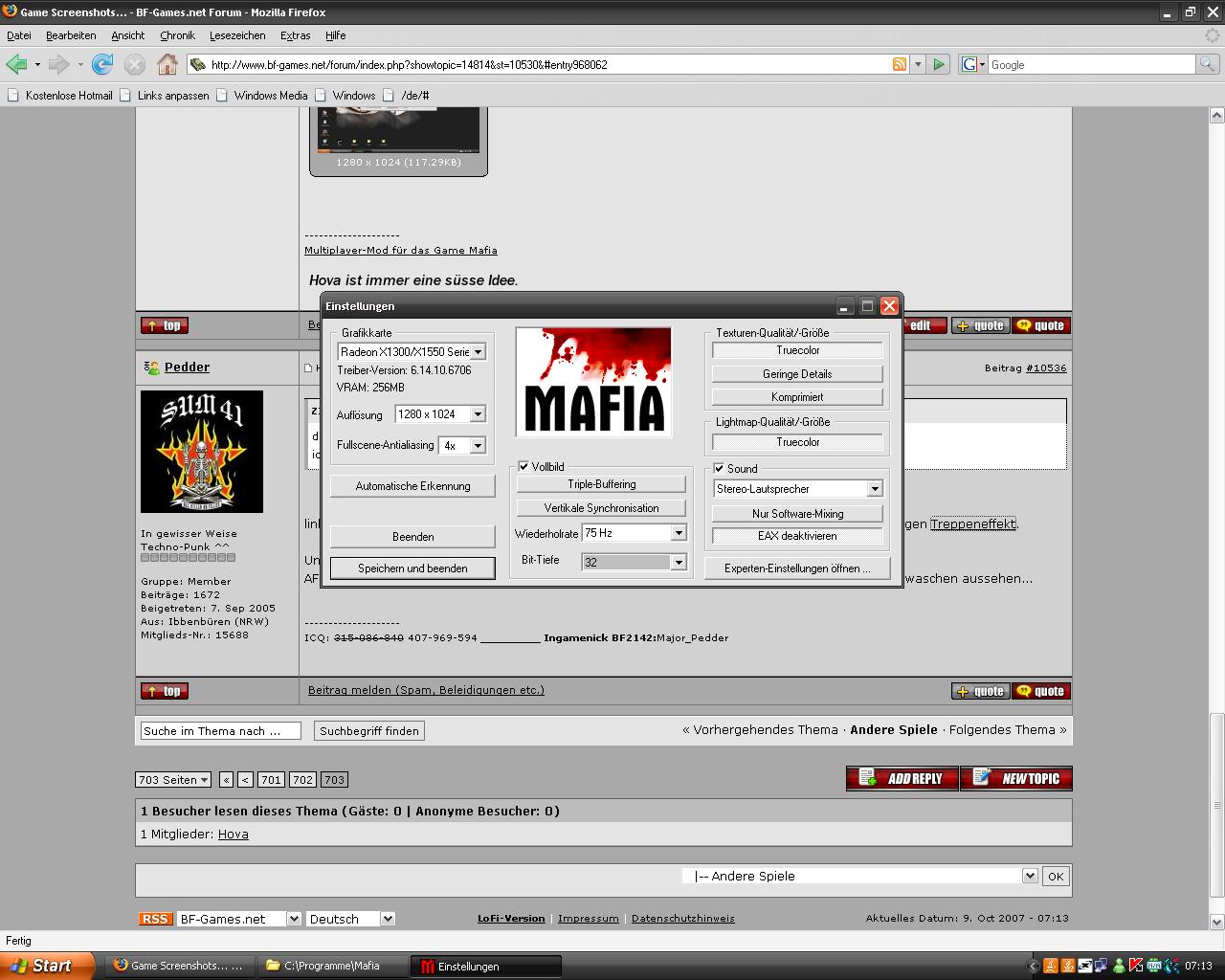Click the Firefox forward arrow
1225x980 pixels.
(58, 64)
